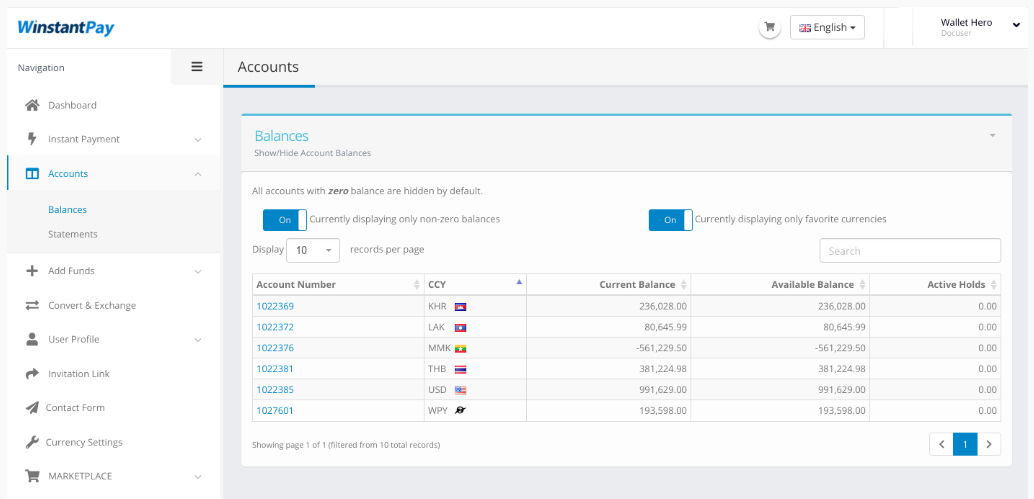This screenshot has height=499, width=1034.
Task: Open Invitation Link menu item
Action: pyautogui.click(x=78, y=374)
